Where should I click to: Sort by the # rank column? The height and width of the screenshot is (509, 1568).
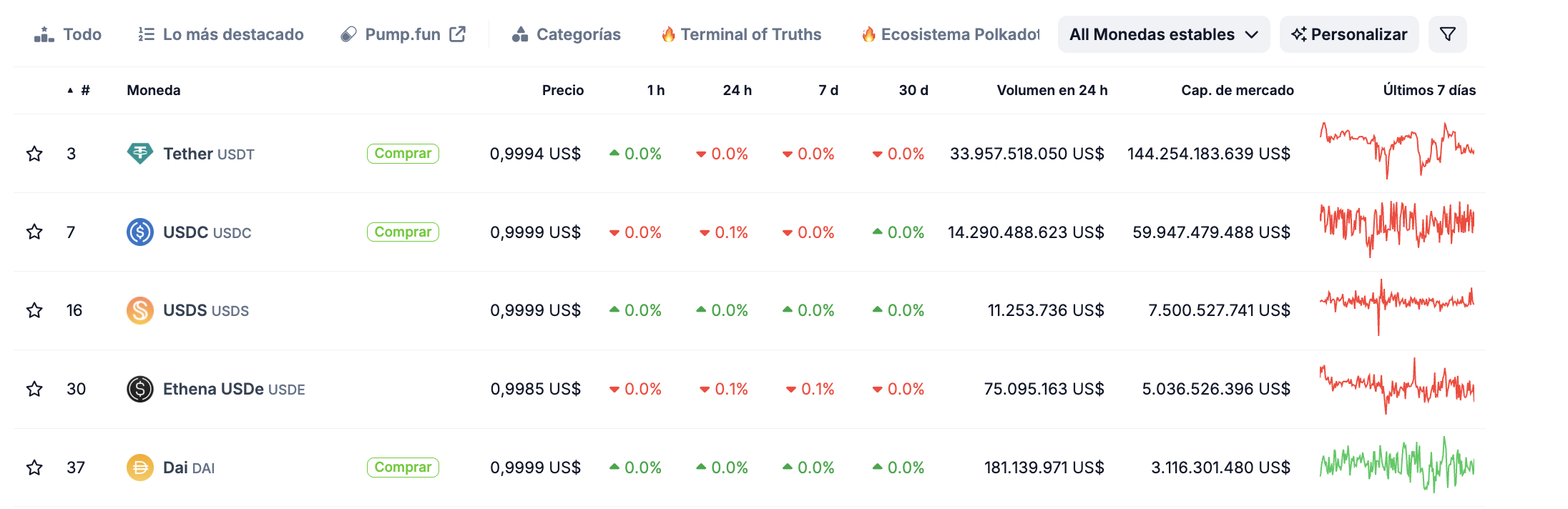84,90
